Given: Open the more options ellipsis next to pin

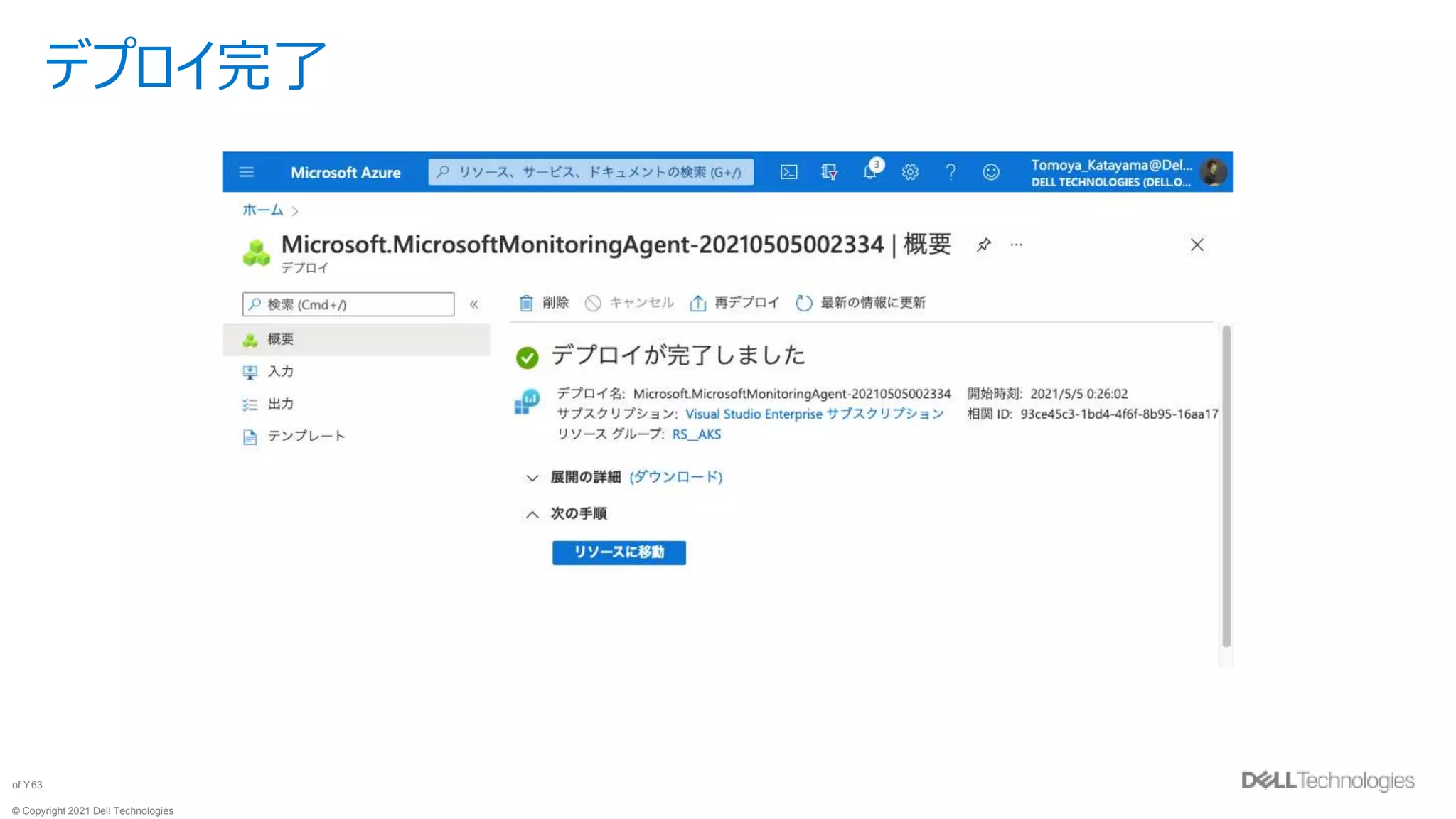Looking at the screenshot, I should (x=1017, y=245).
